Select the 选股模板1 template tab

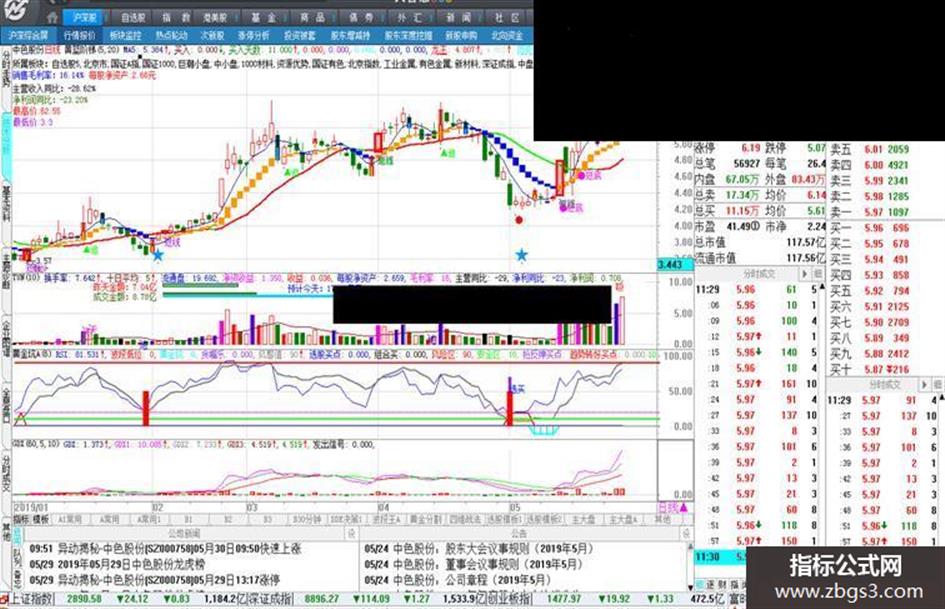click(504, 519)
